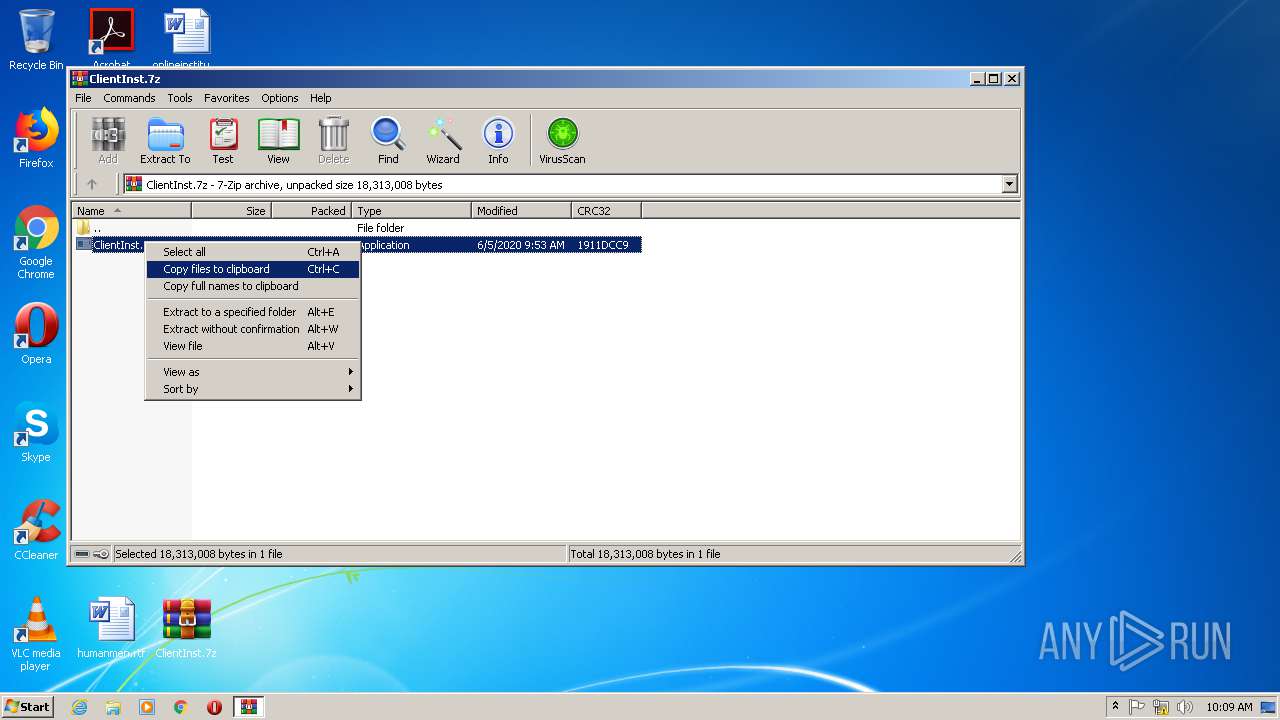Open Recycle Bin desktop icon
The image size is (1280, 720).
pos(36,40)
